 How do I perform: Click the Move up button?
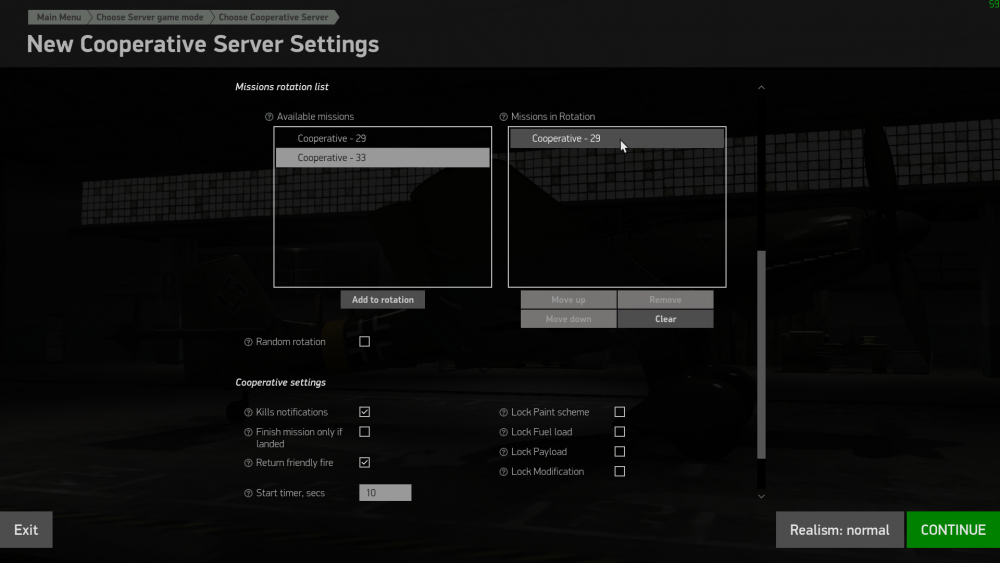coord(568,300)
